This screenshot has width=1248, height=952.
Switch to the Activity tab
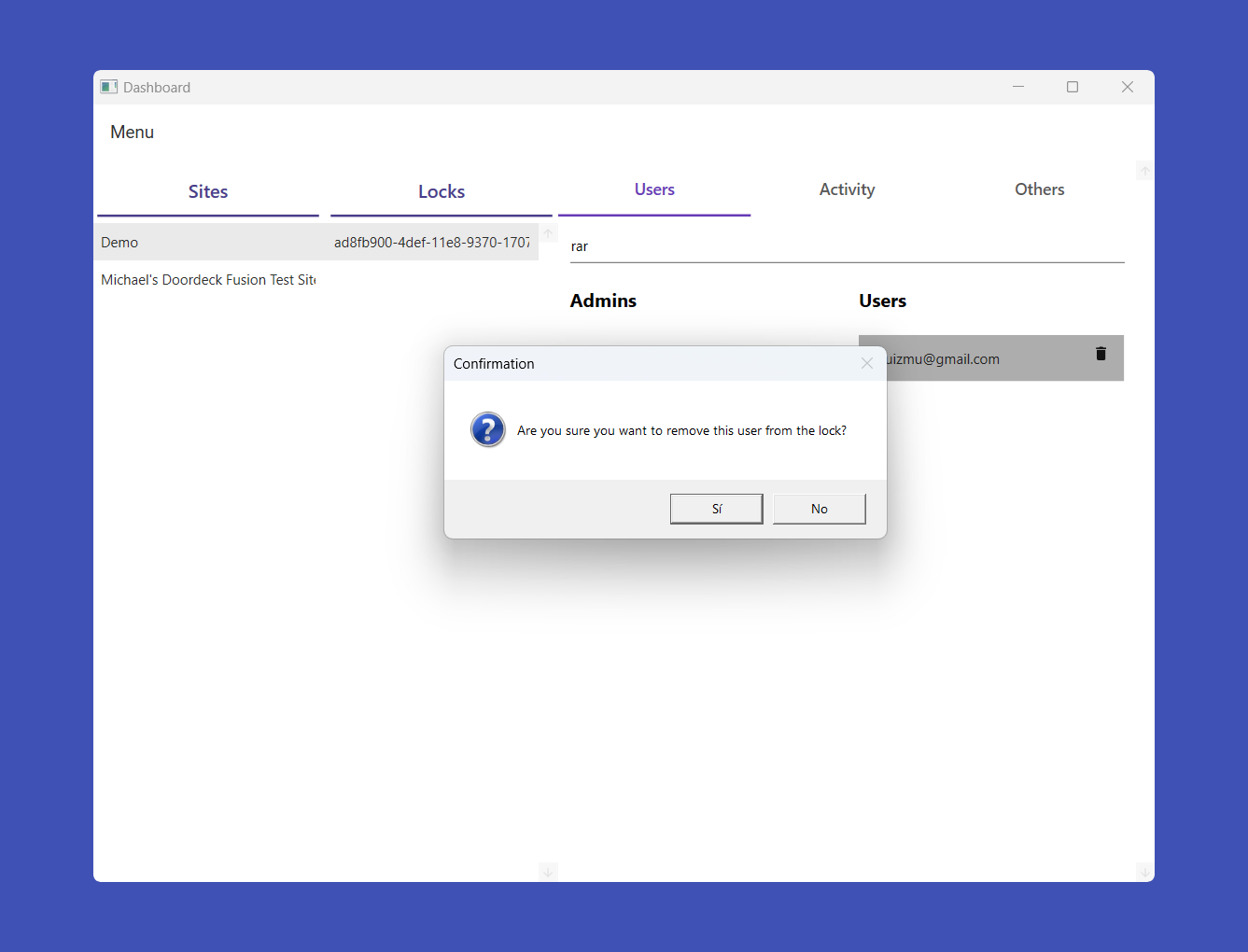(x=847, y=189)
